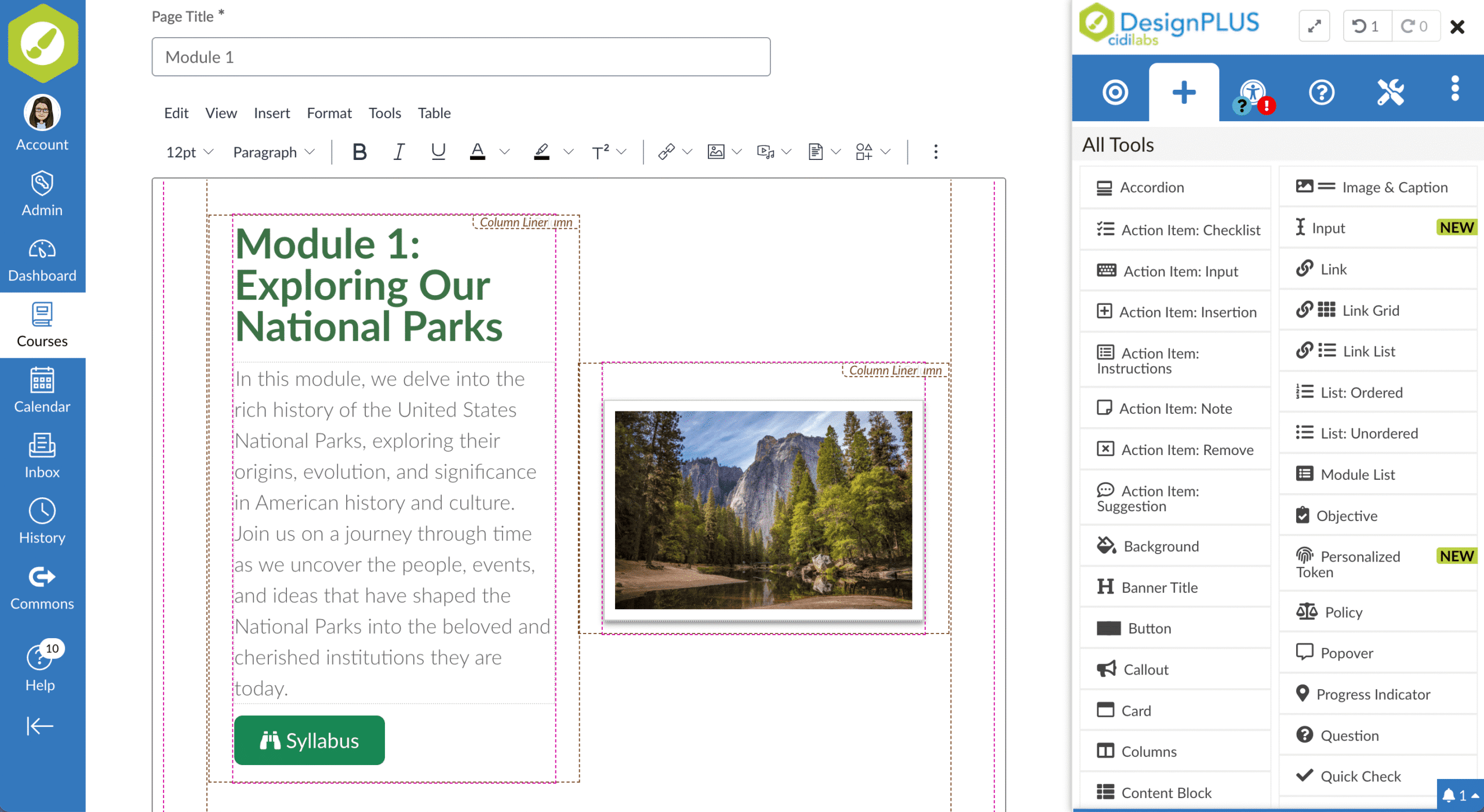
Task: Click the DesignPLUS wrench tools tab
Action: coord(1390,93)
